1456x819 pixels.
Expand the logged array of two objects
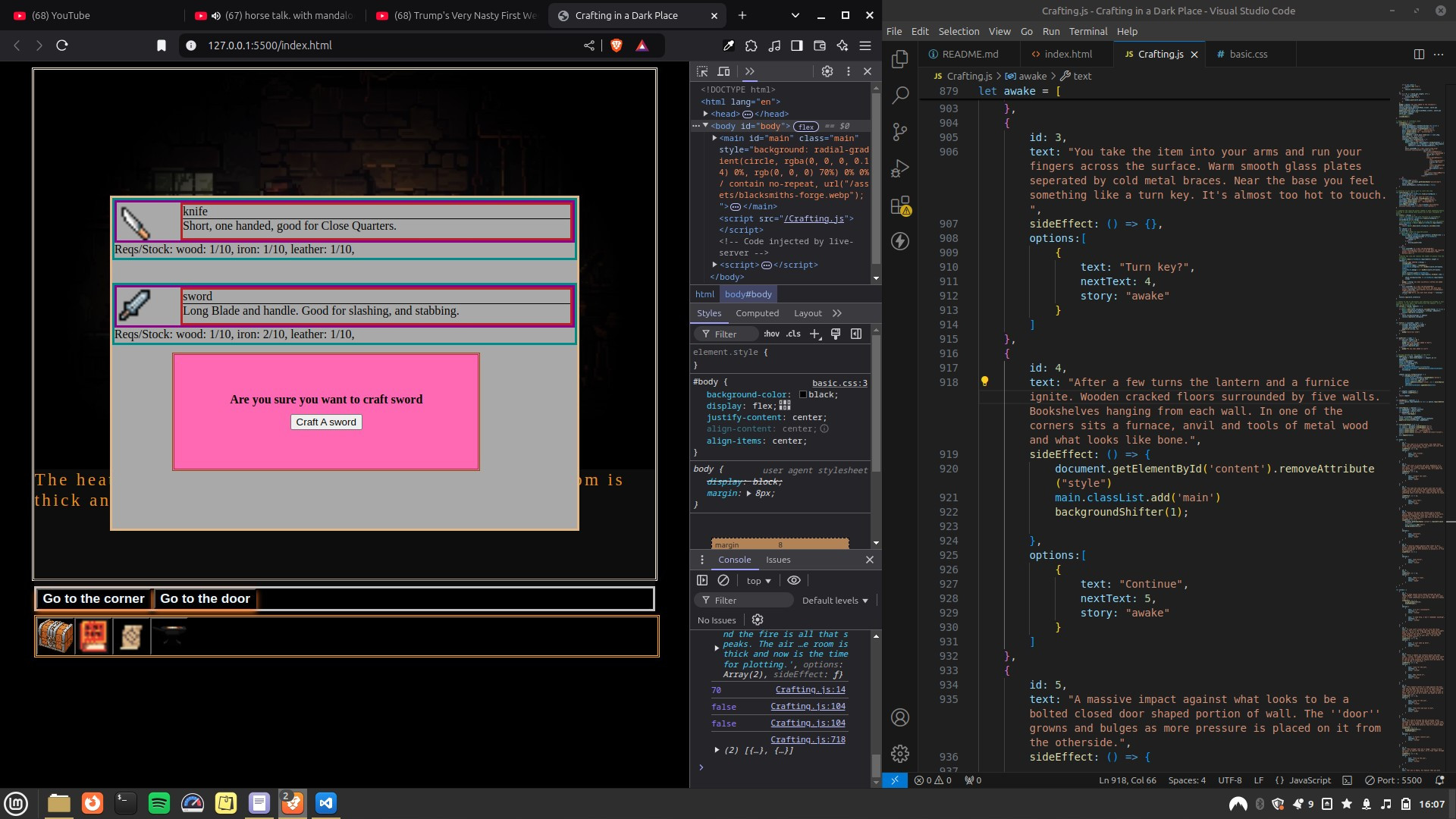(717, 750)
